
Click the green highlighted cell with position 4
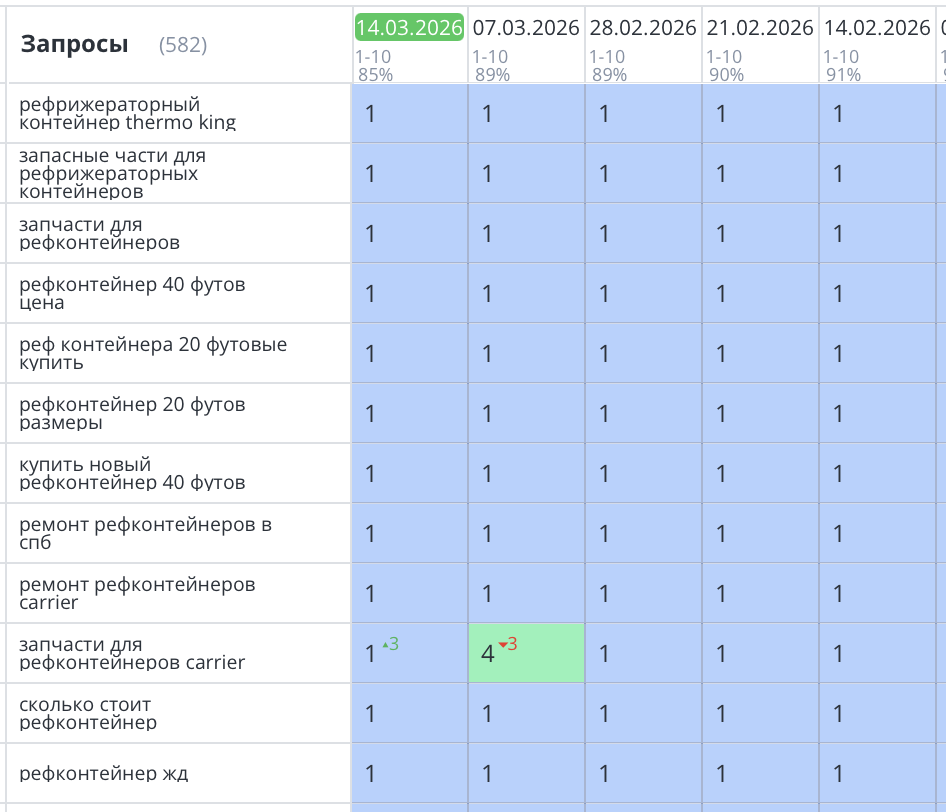point(526,654)
